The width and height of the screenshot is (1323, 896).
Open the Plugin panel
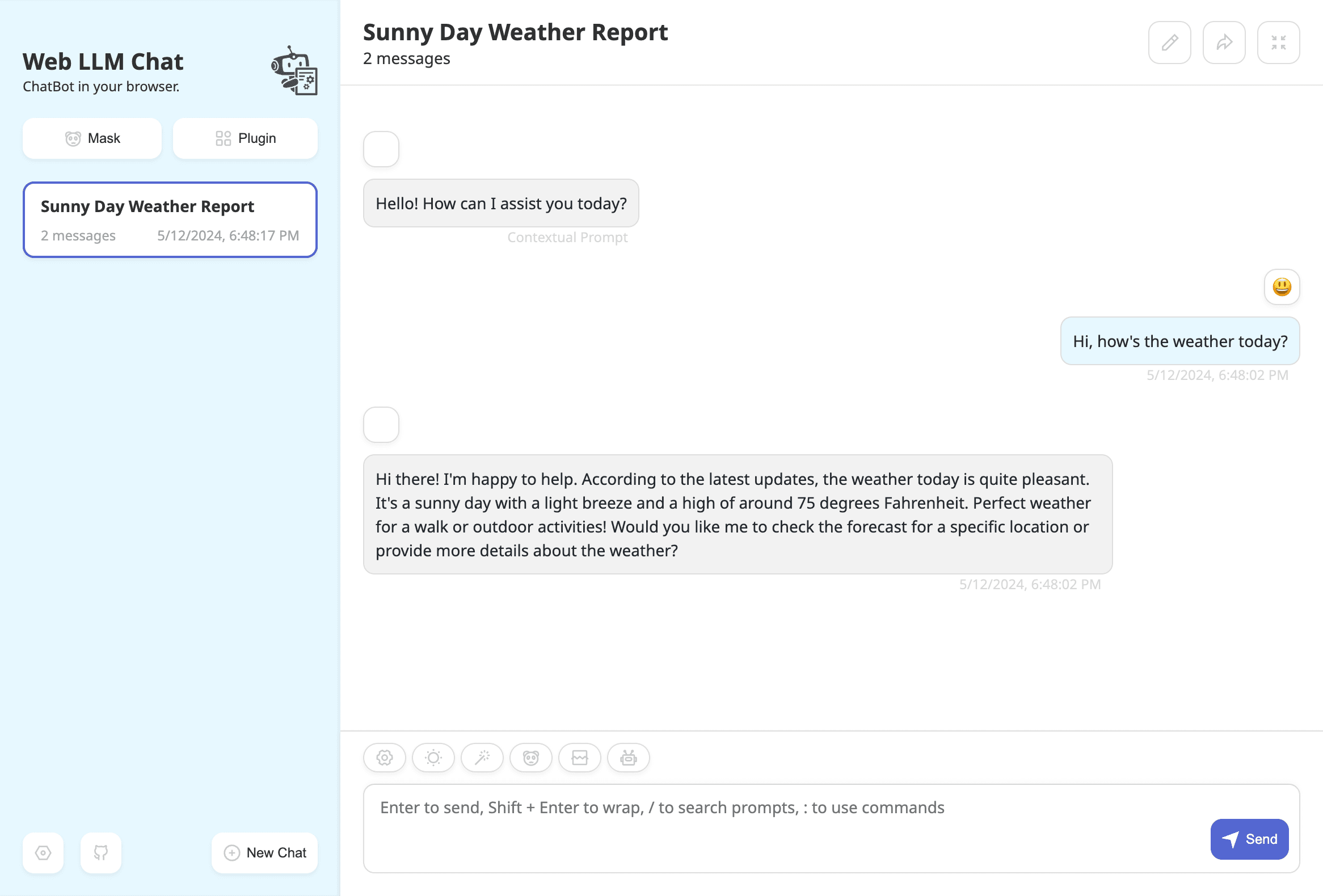(x=245, y=138)
